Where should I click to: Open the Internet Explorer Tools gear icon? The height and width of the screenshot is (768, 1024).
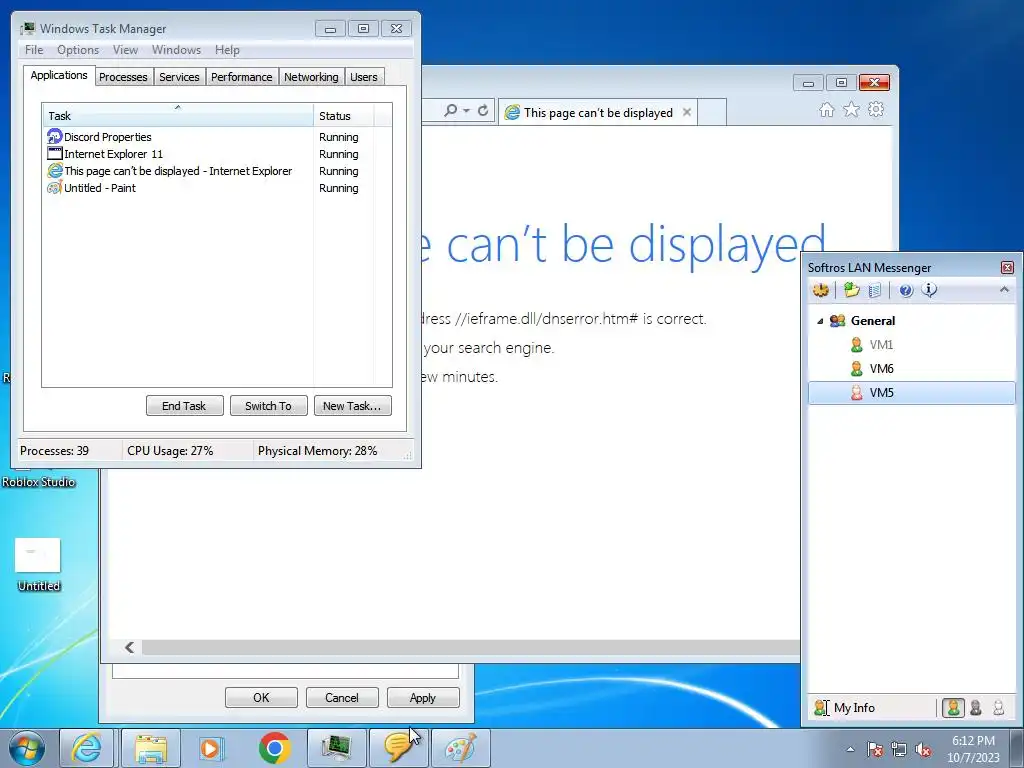[876, 110]
